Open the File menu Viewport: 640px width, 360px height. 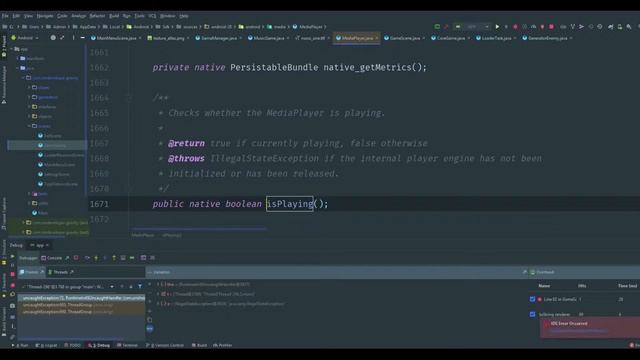coord(5,16)
